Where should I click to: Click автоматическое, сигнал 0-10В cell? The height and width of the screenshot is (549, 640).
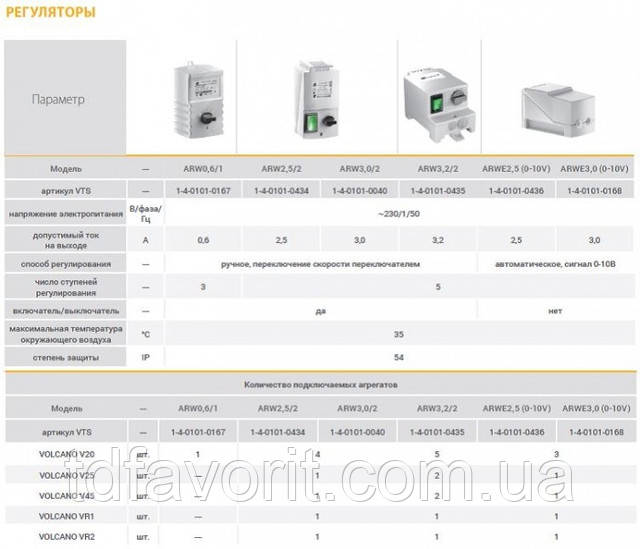pos(555,264)
